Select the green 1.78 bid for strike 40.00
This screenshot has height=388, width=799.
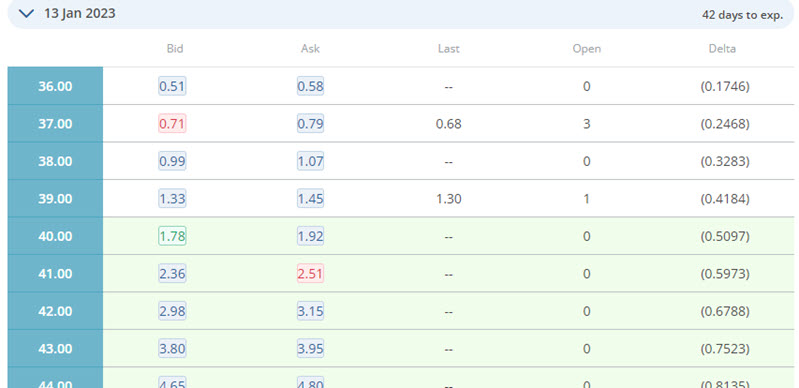click(x=172, y=236)
